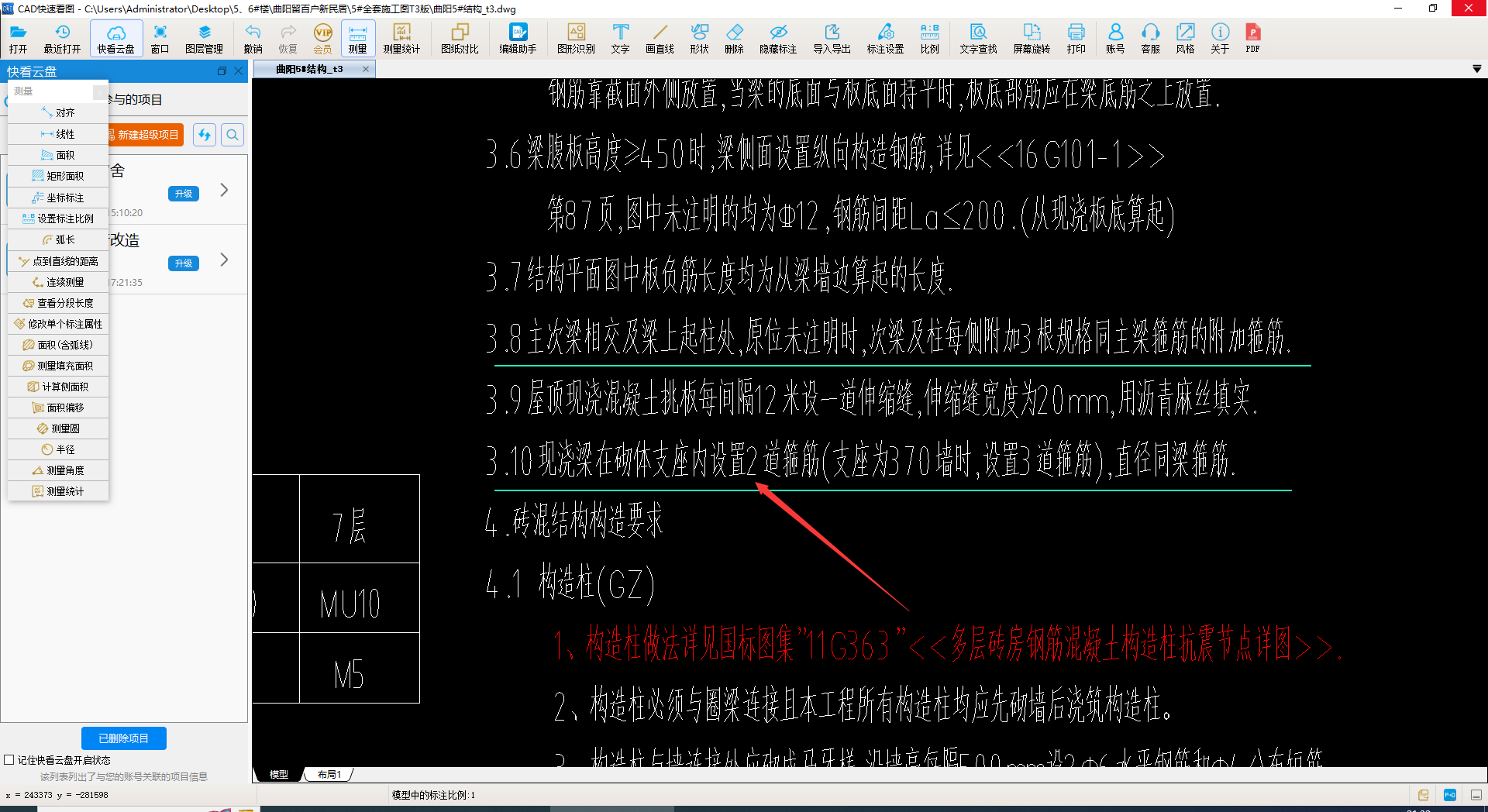Open the 编辑助手 editing assistant

coord(518,38)
